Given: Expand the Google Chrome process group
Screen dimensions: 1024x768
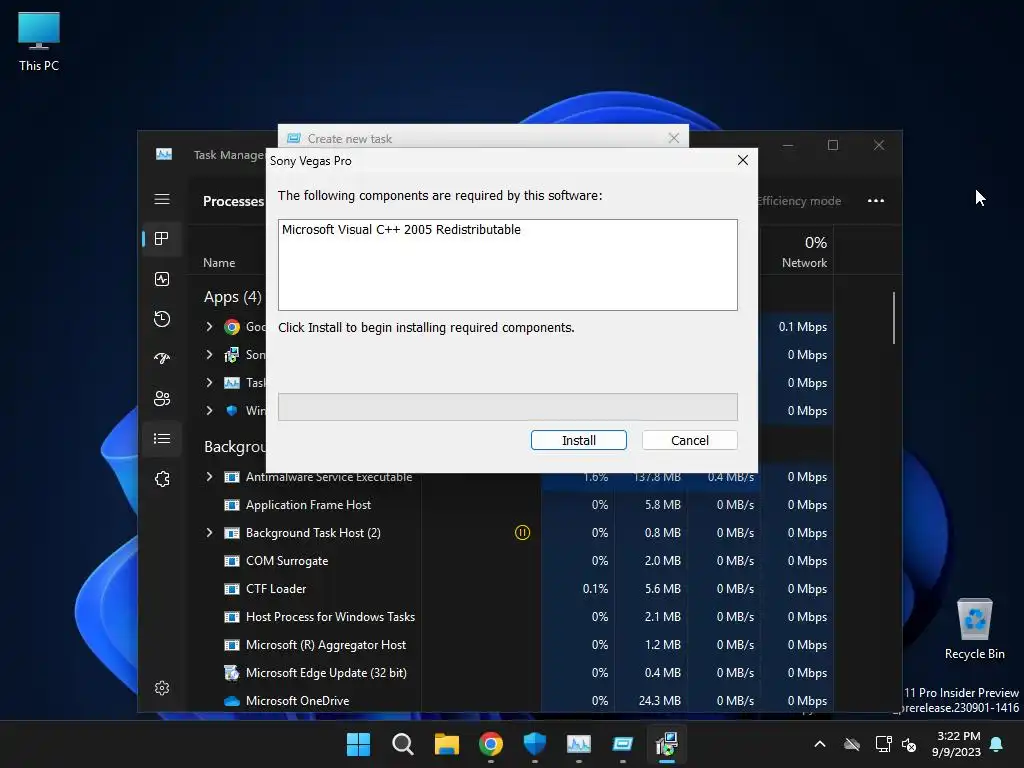Looking at the screenshot, I should (x=209, y=327).
